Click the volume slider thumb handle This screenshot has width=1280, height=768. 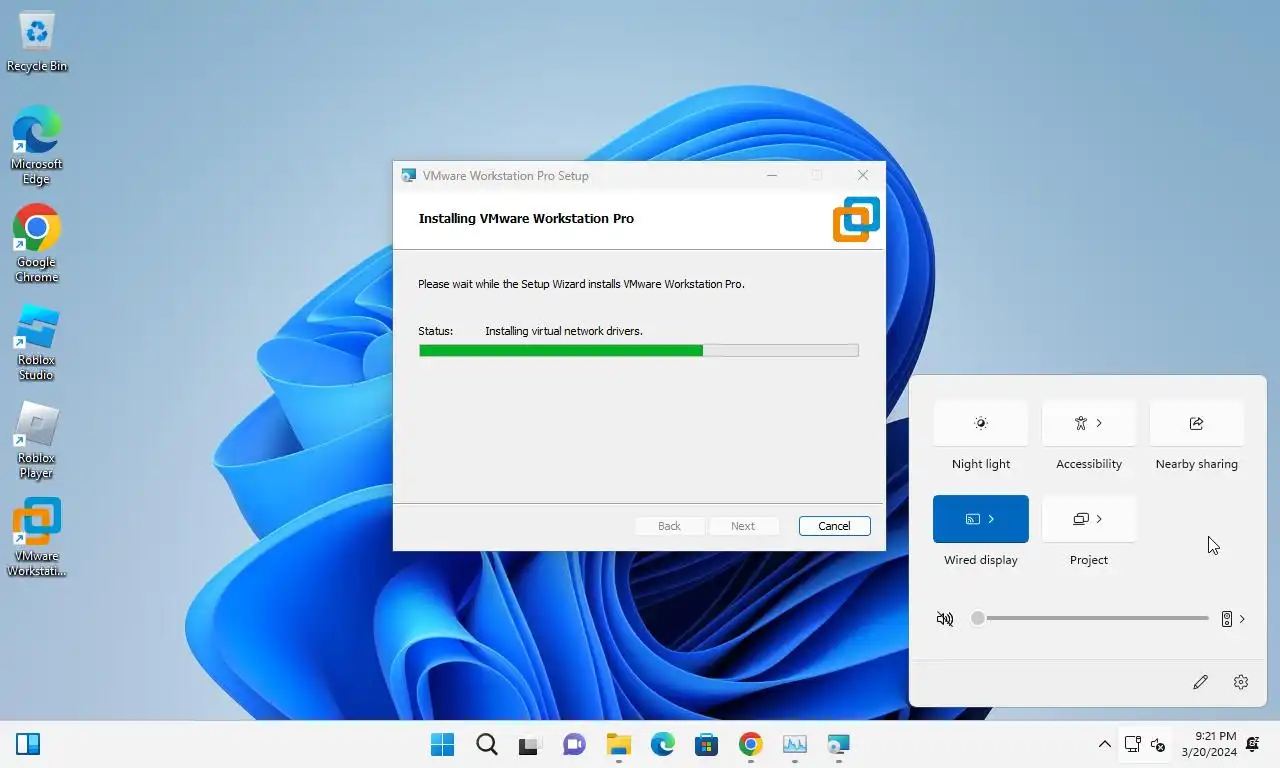(978, 618)
